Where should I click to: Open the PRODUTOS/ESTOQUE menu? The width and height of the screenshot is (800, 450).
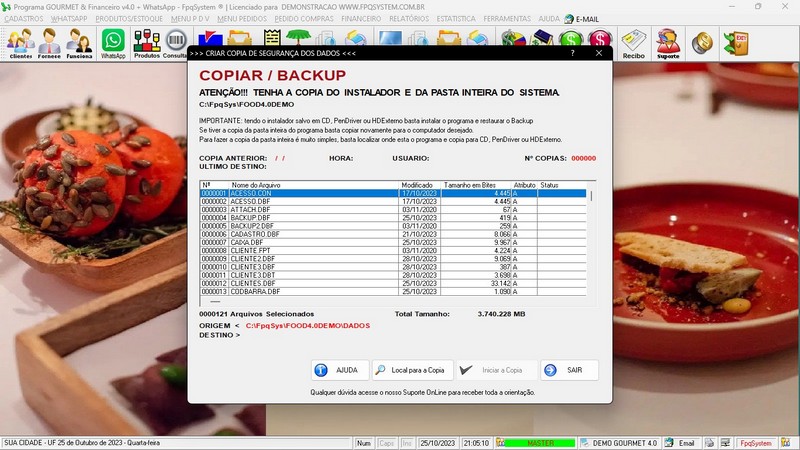tap(129, 19)
